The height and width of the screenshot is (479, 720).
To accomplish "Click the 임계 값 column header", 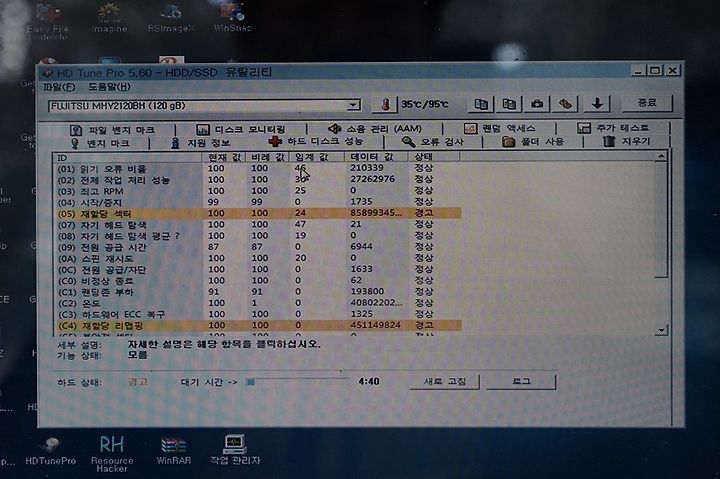I will tap(316, 157).
